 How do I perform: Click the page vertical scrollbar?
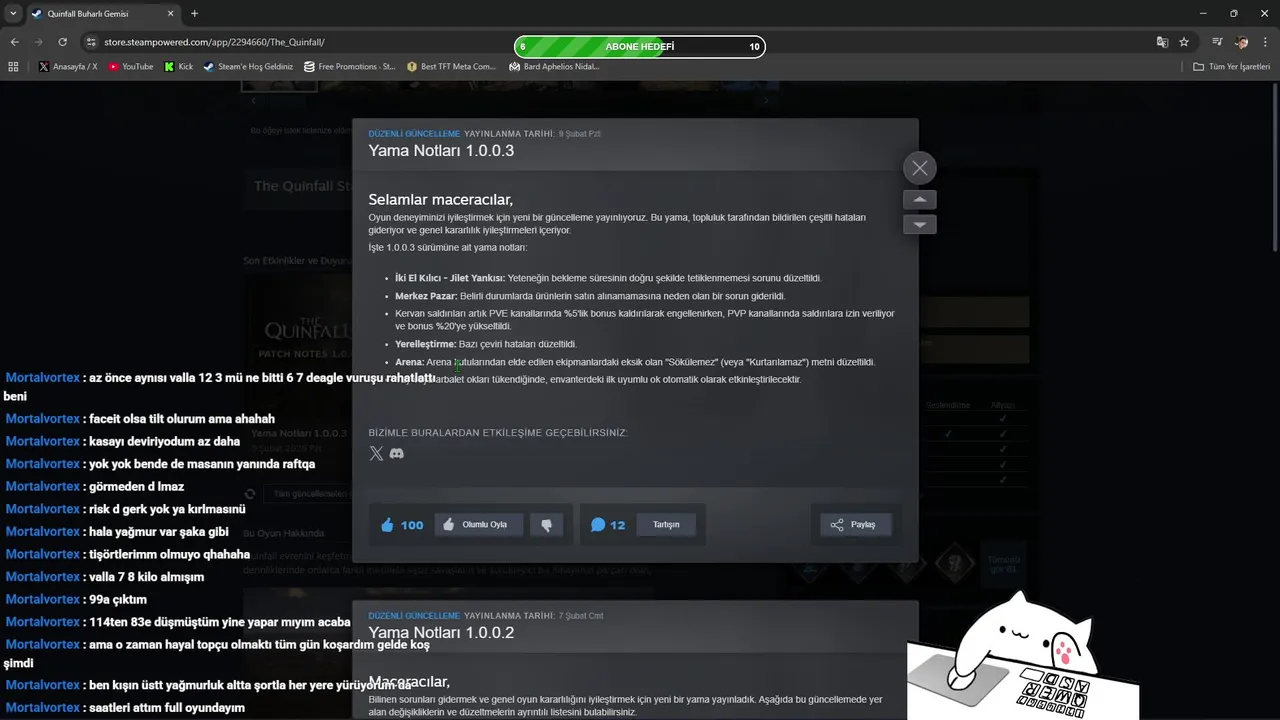tap(1274, 165)
